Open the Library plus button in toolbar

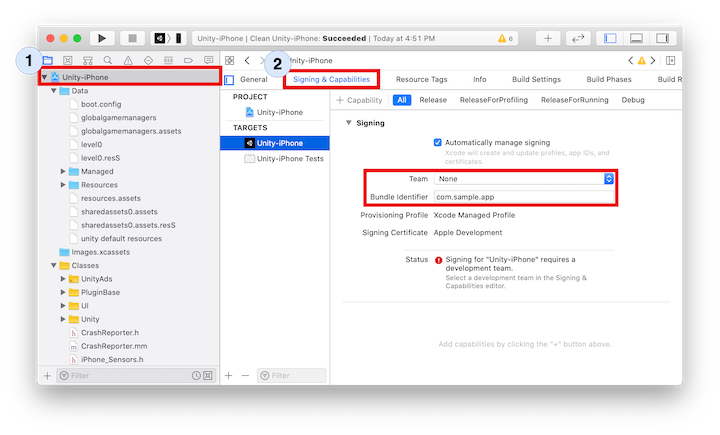548,38
